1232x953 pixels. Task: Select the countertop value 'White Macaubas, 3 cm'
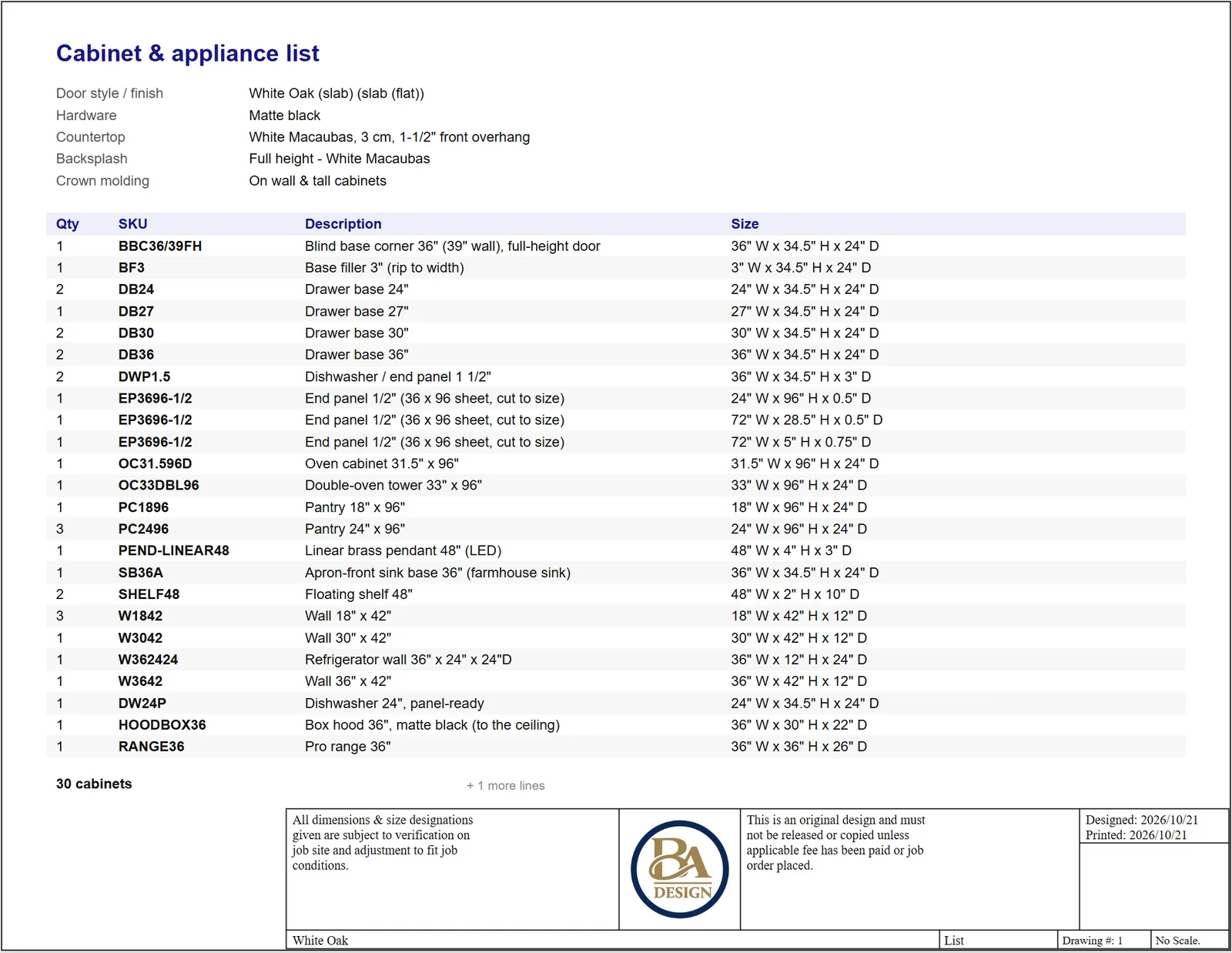tap(389, 137)
